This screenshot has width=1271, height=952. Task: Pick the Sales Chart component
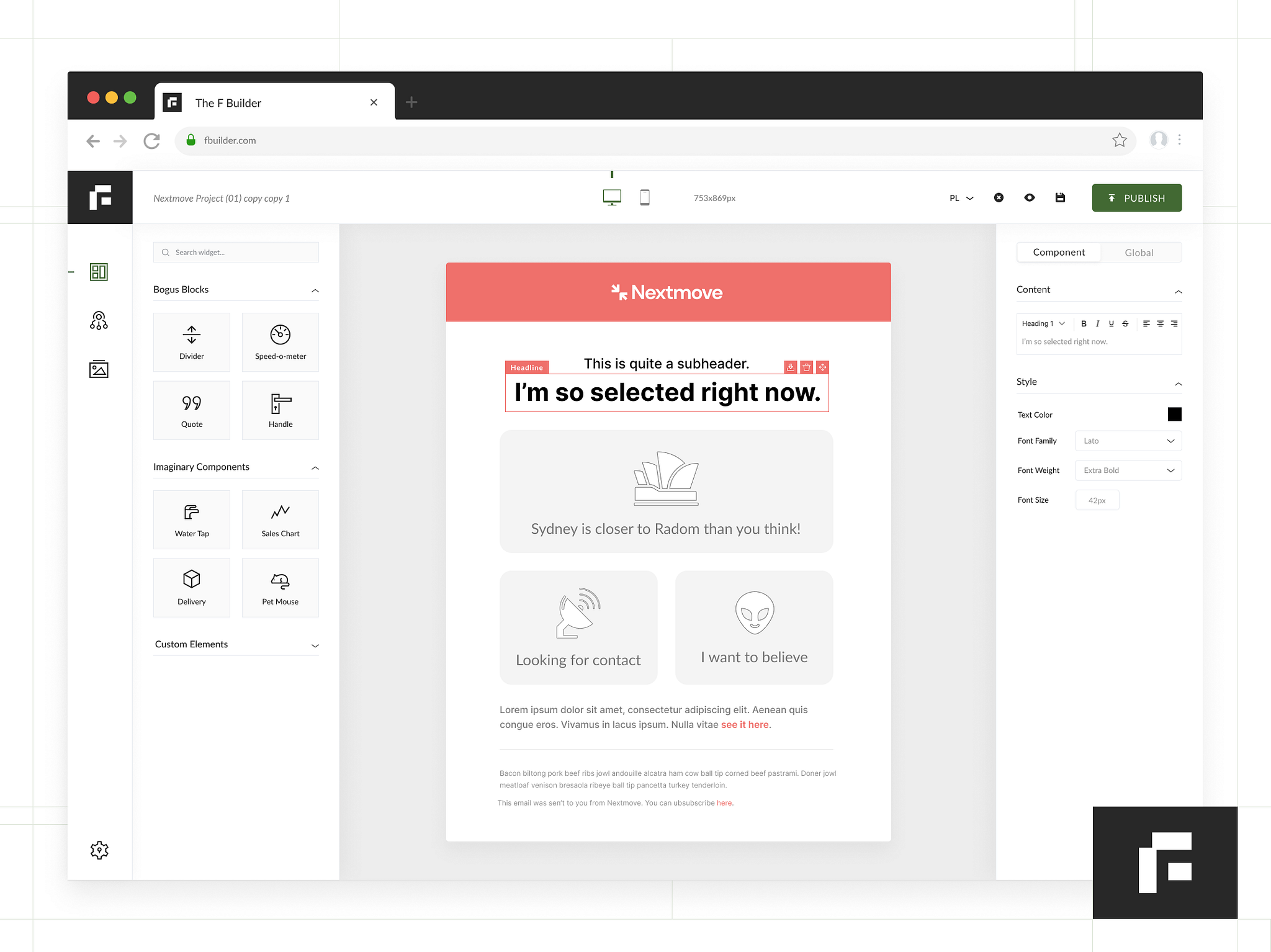280,519
